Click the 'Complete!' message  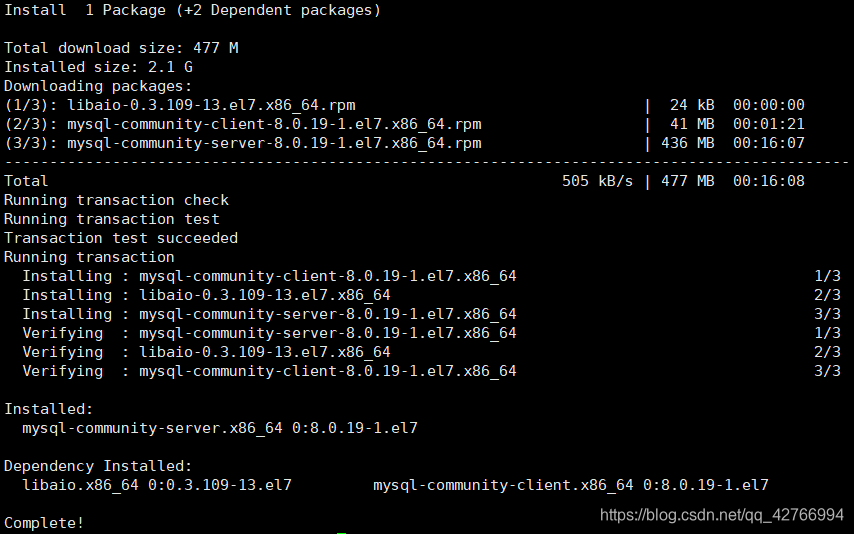[44, 523]
